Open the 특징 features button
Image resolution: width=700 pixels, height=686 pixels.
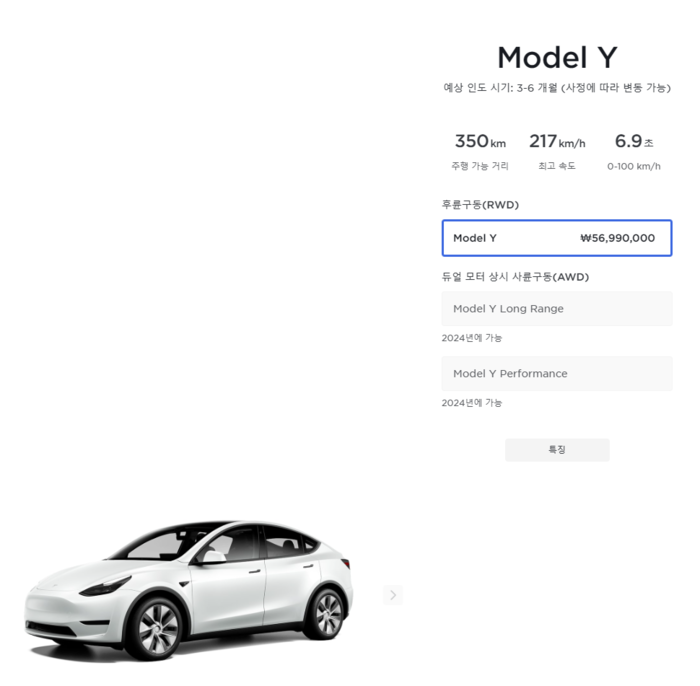pos(557,449)
